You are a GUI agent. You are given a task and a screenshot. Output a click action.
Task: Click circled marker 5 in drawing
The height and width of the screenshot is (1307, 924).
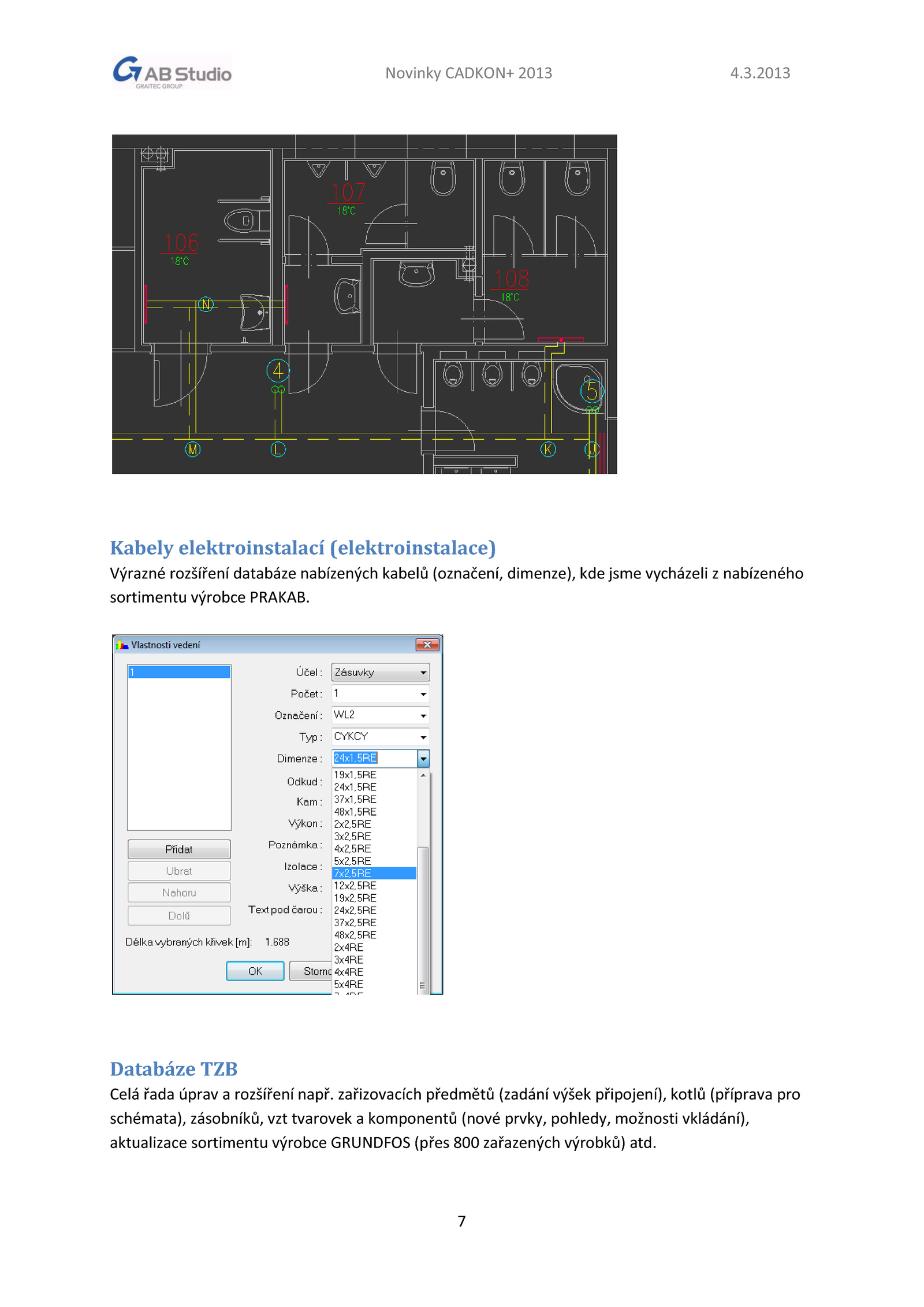click(592, 392)
